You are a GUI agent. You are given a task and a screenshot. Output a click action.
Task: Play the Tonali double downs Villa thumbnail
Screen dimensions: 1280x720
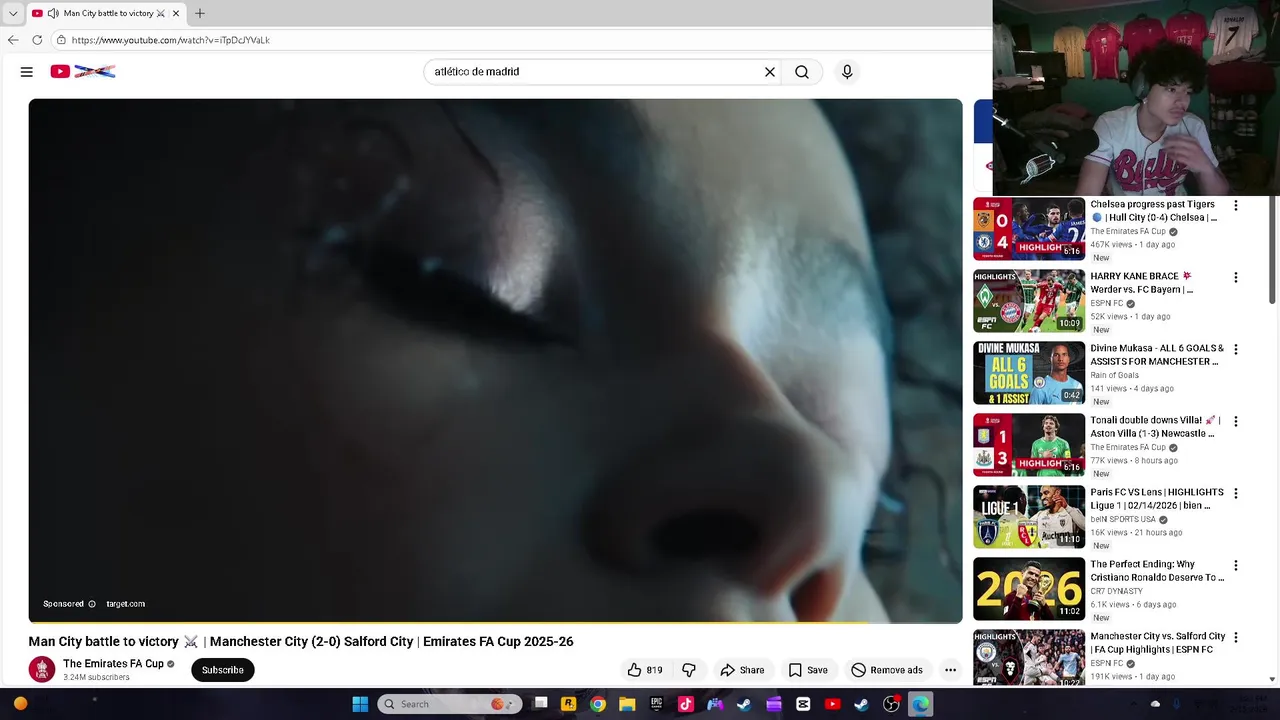point(1029,445)
